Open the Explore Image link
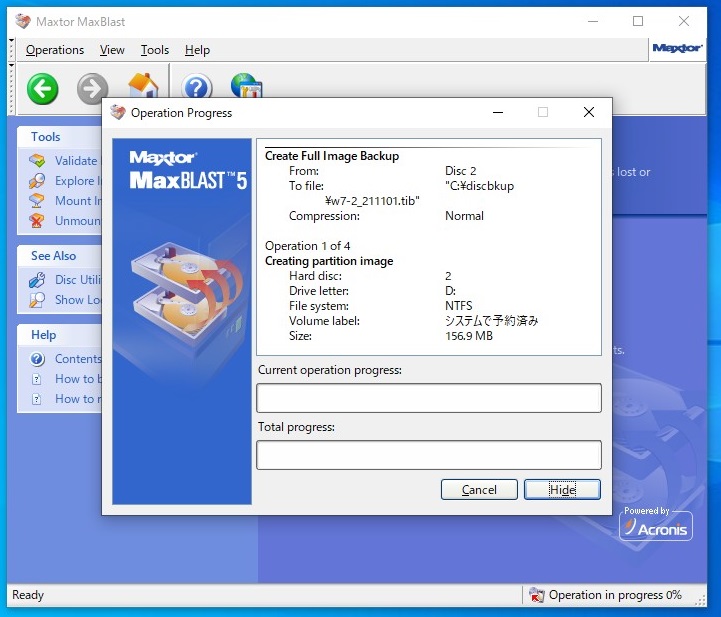721x617 pixels. click(78, 181)
